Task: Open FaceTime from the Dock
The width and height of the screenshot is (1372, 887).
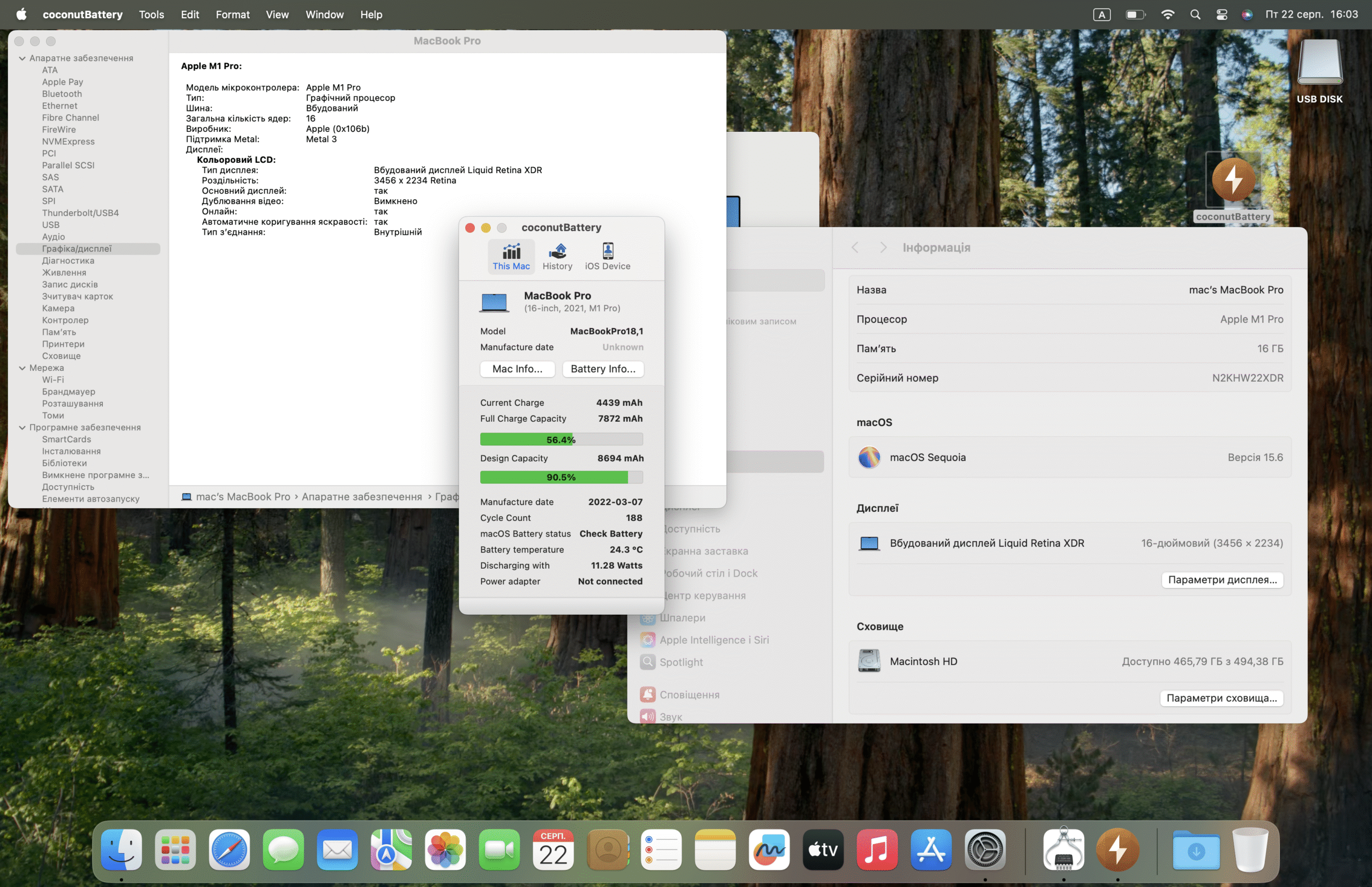Action: pos(499,850)
